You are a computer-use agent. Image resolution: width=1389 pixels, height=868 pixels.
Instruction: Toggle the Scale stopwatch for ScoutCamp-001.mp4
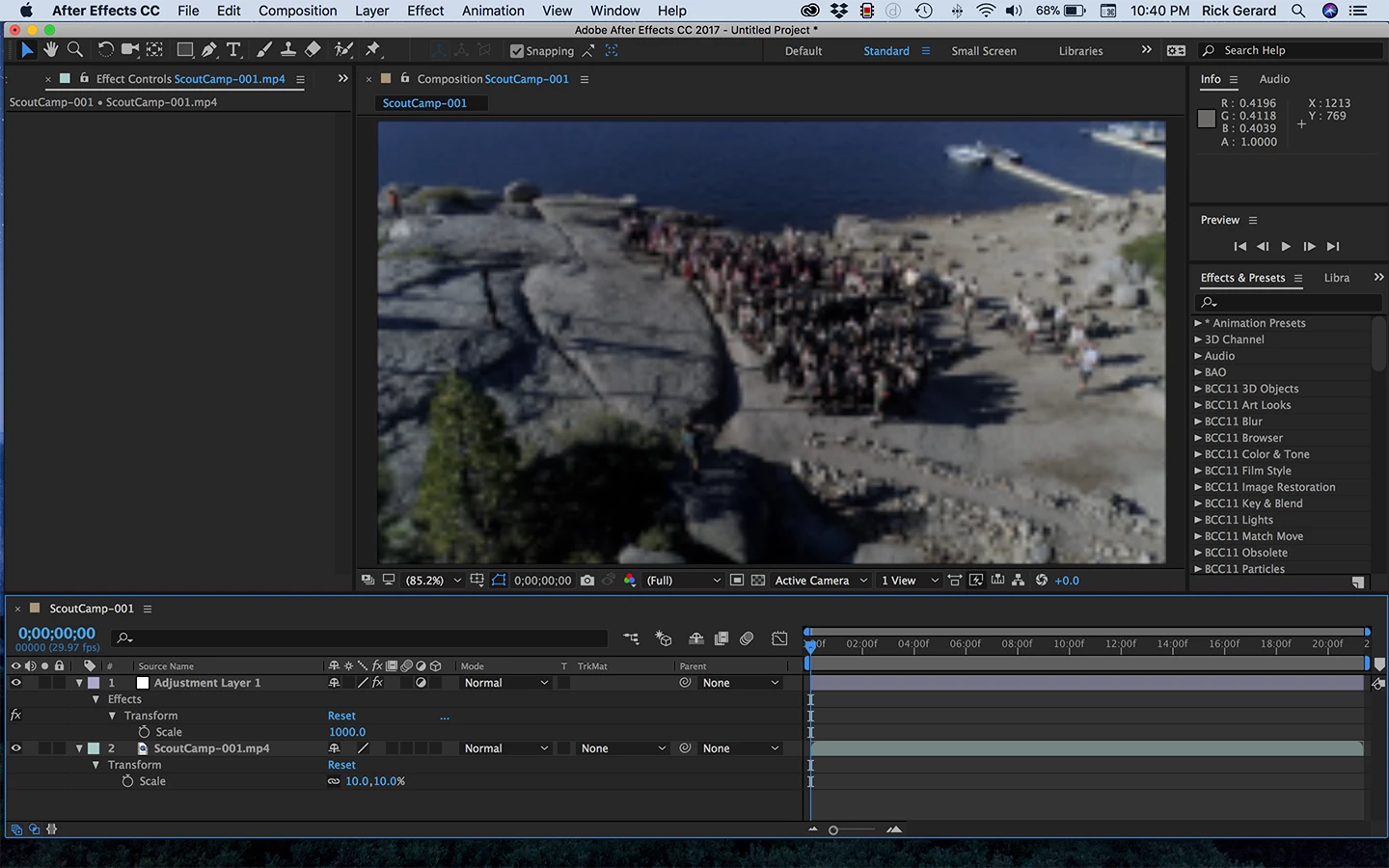pyautogui.click(x=127, y=781)
